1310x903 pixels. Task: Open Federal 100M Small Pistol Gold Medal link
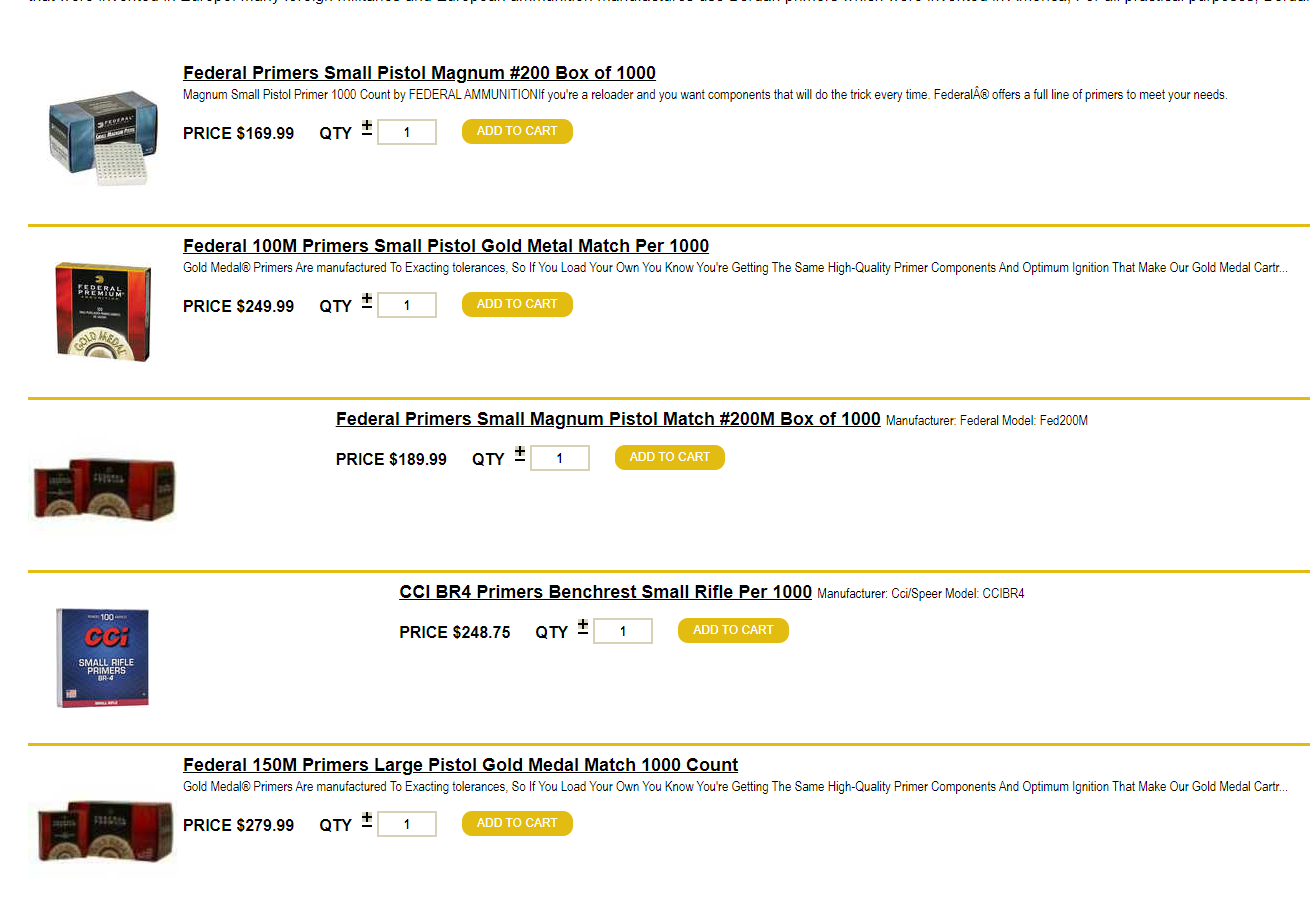(446, 246)
